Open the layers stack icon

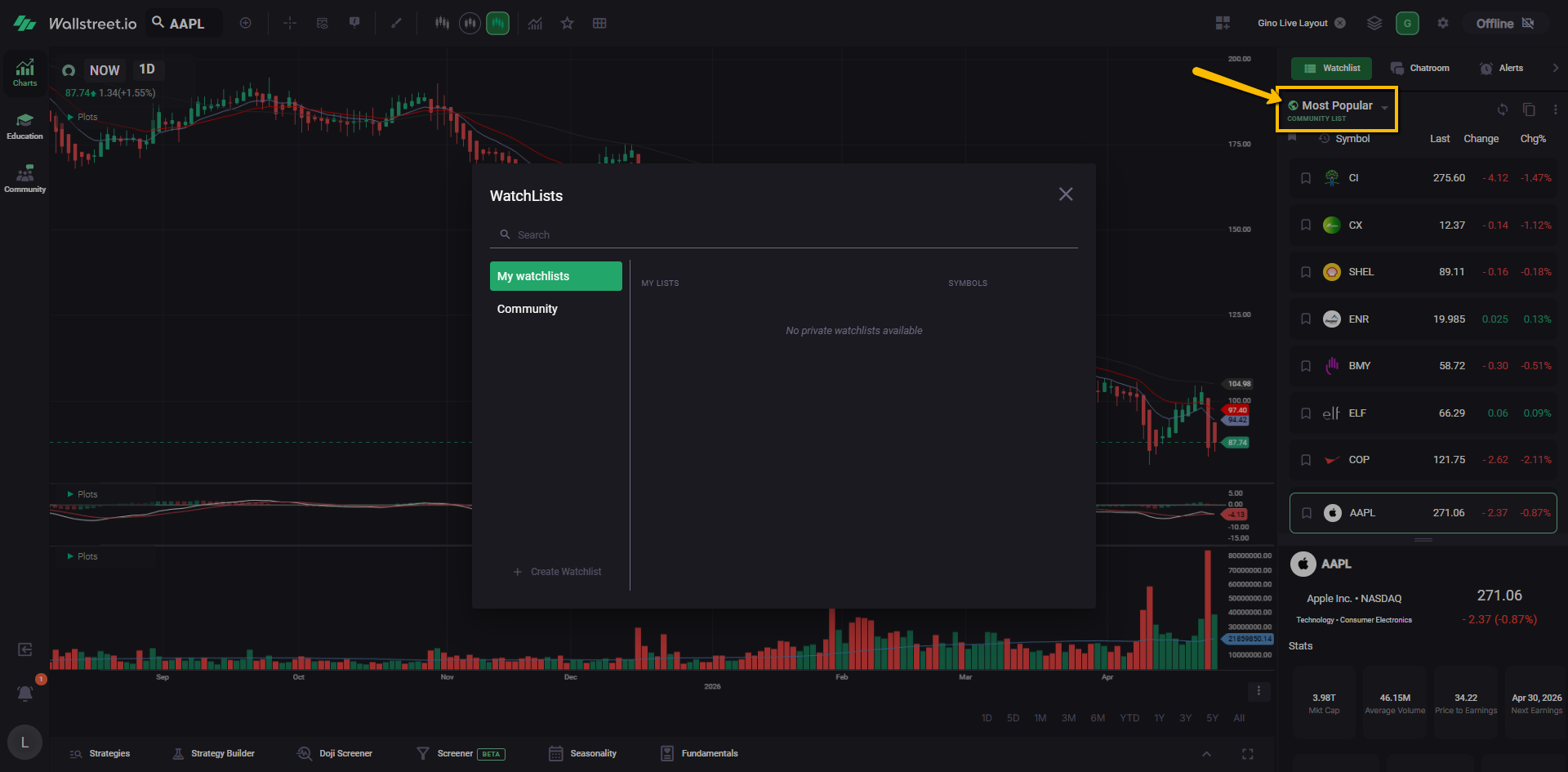coord(1374,24)
